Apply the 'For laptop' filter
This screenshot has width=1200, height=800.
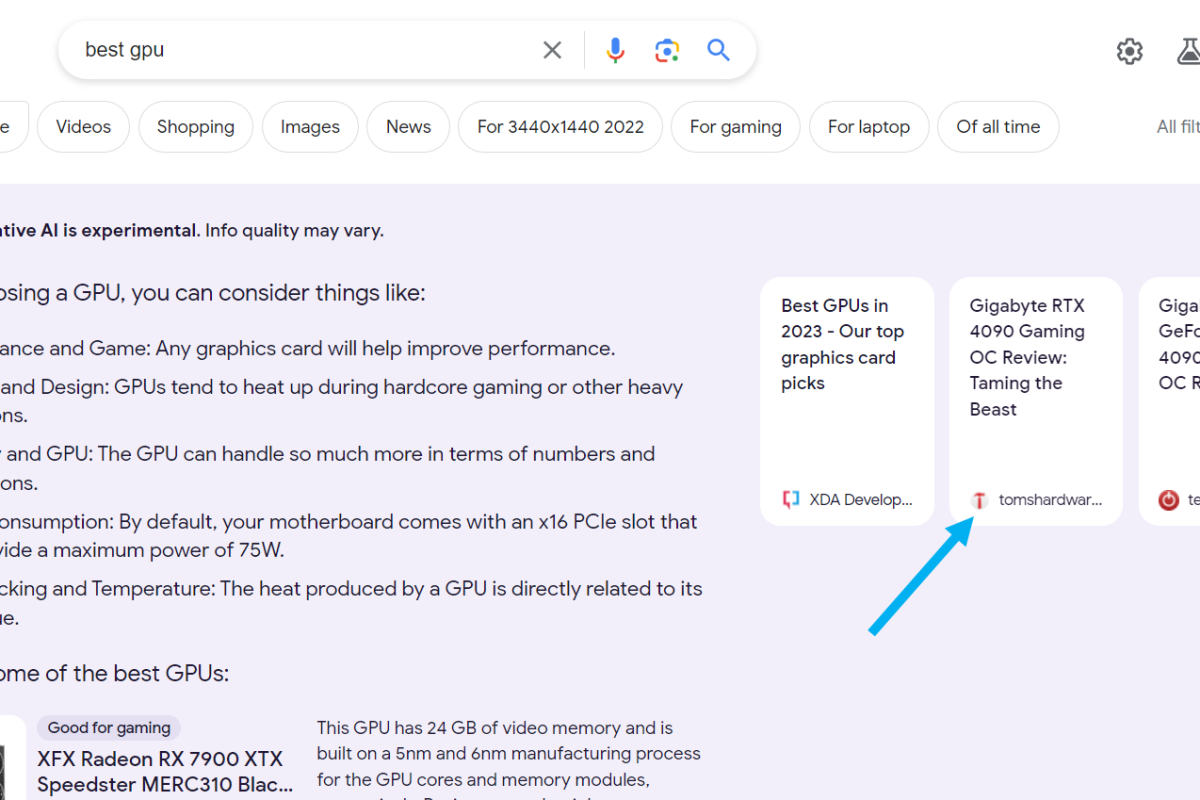(869, 127)
